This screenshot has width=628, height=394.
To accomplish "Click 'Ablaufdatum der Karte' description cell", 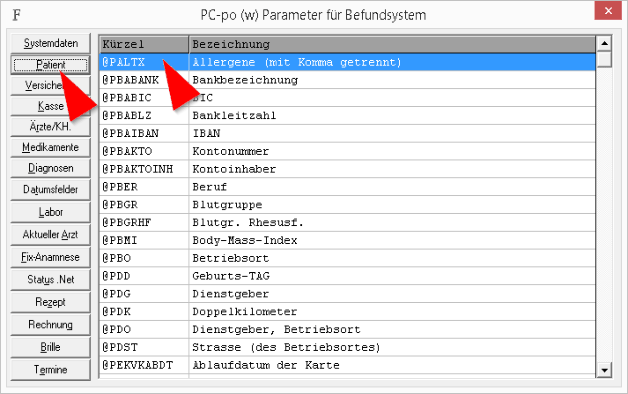I will (392, 365).
